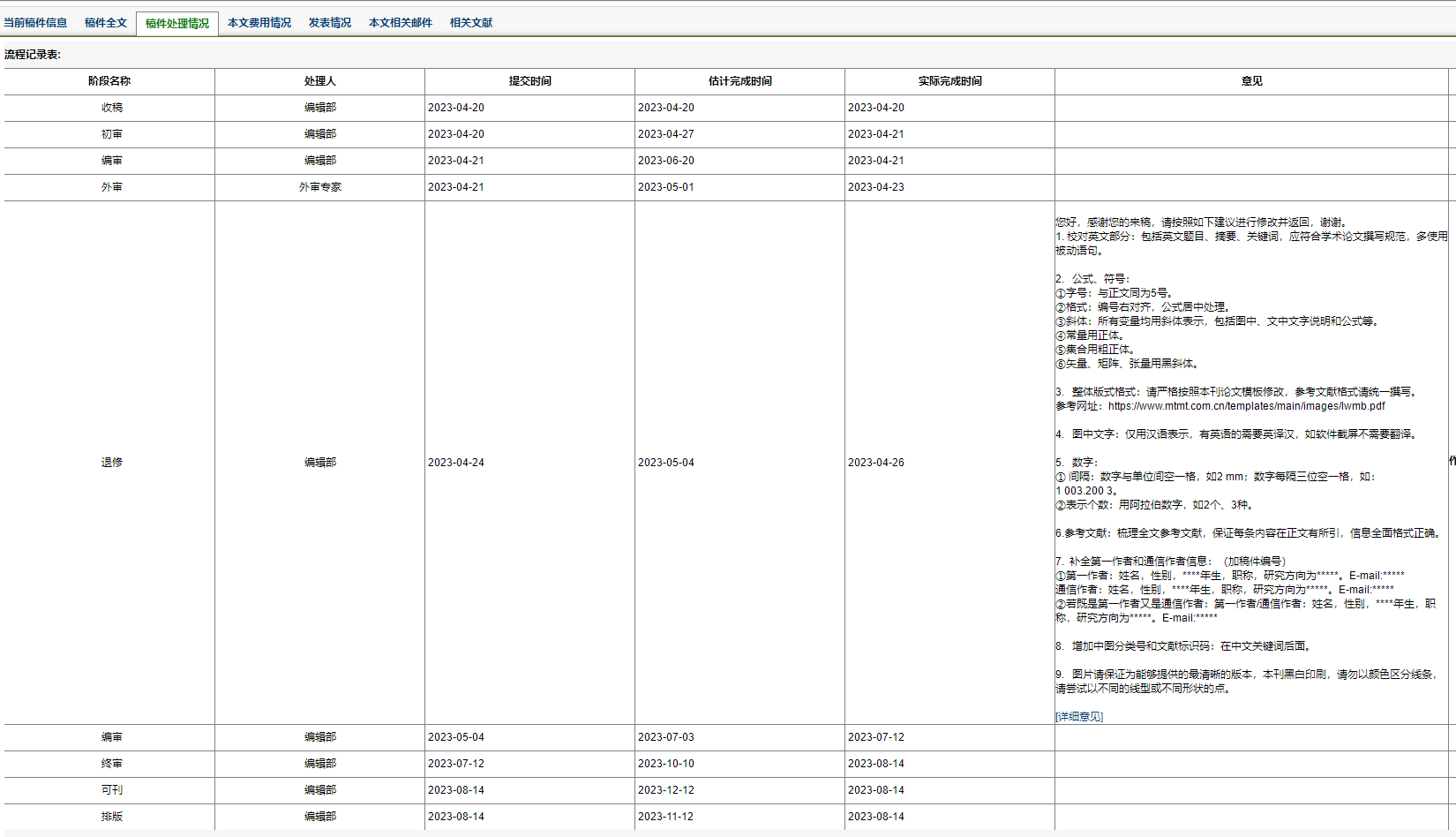
Task: Click the 排版 stage name cell
Action: 111,817
